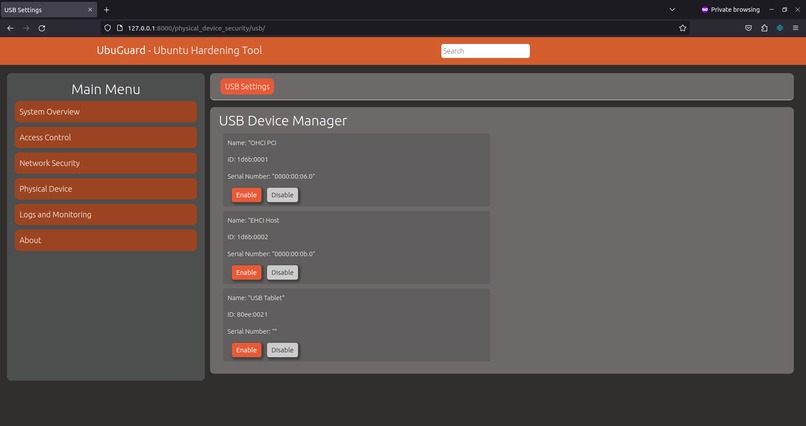Open Physical Device menu item

tap(106, 189)
